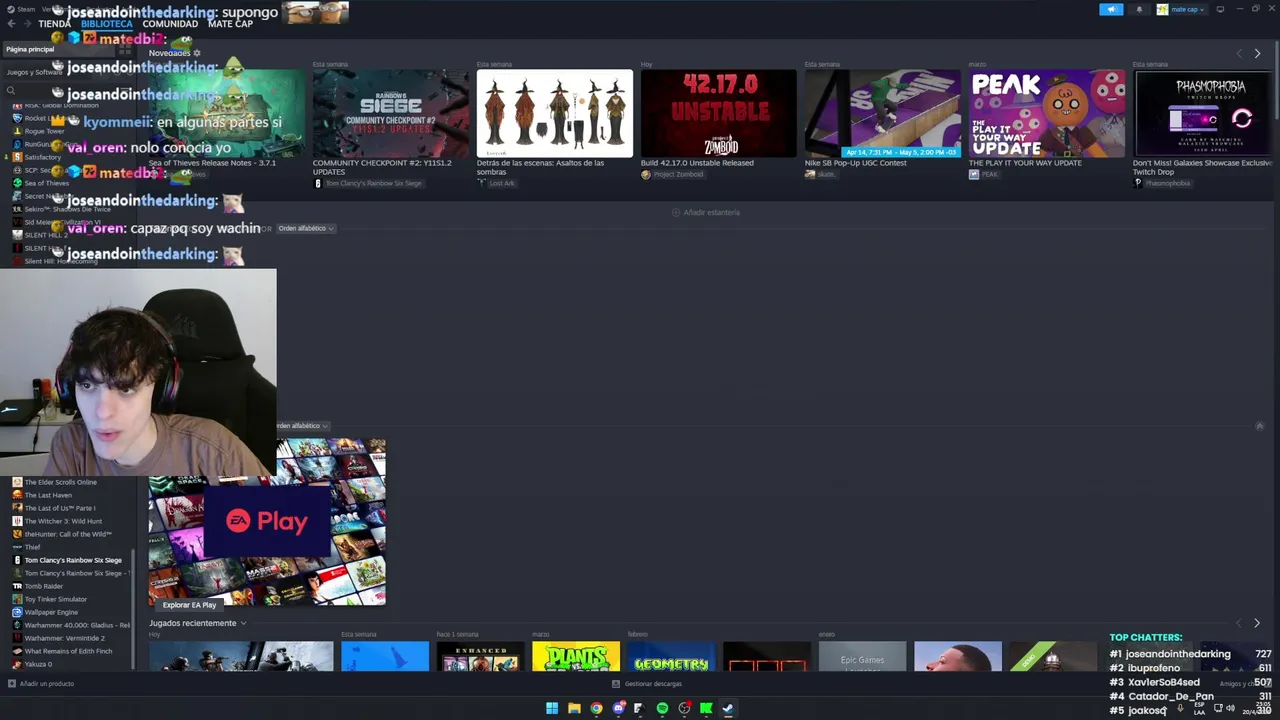Image resolution: width=1280 pixels, height=720 pixels.
Task: Advance Novedades carousel with right arrow
Action: click(1257, 53)
